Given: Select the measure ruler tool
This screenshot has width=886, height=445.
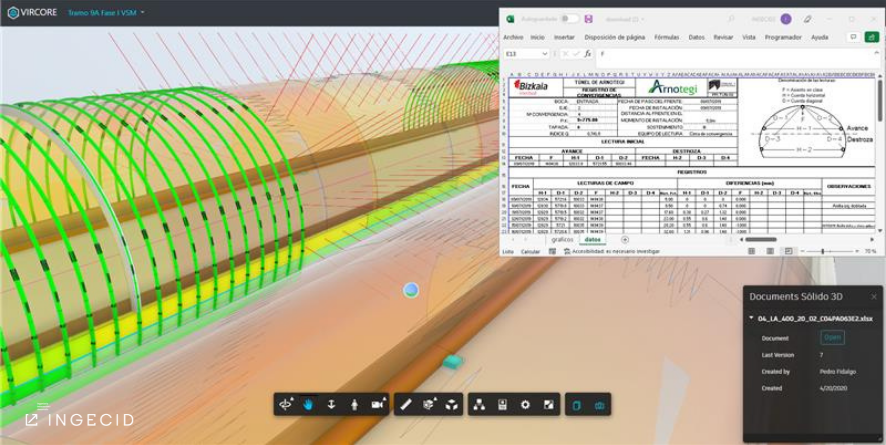Looking at the screenshot, I should click(x=405, y=405).
